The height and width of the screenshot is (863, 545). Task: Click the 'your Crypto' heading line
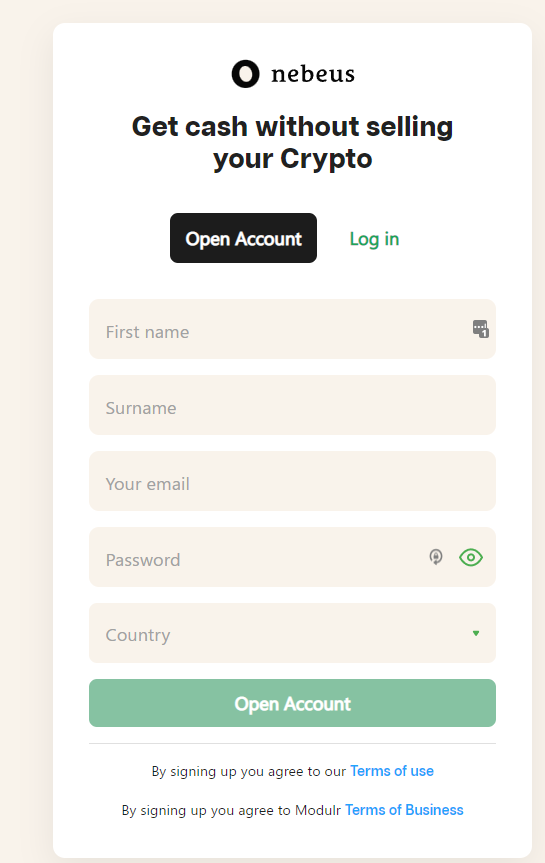(293, 160)
